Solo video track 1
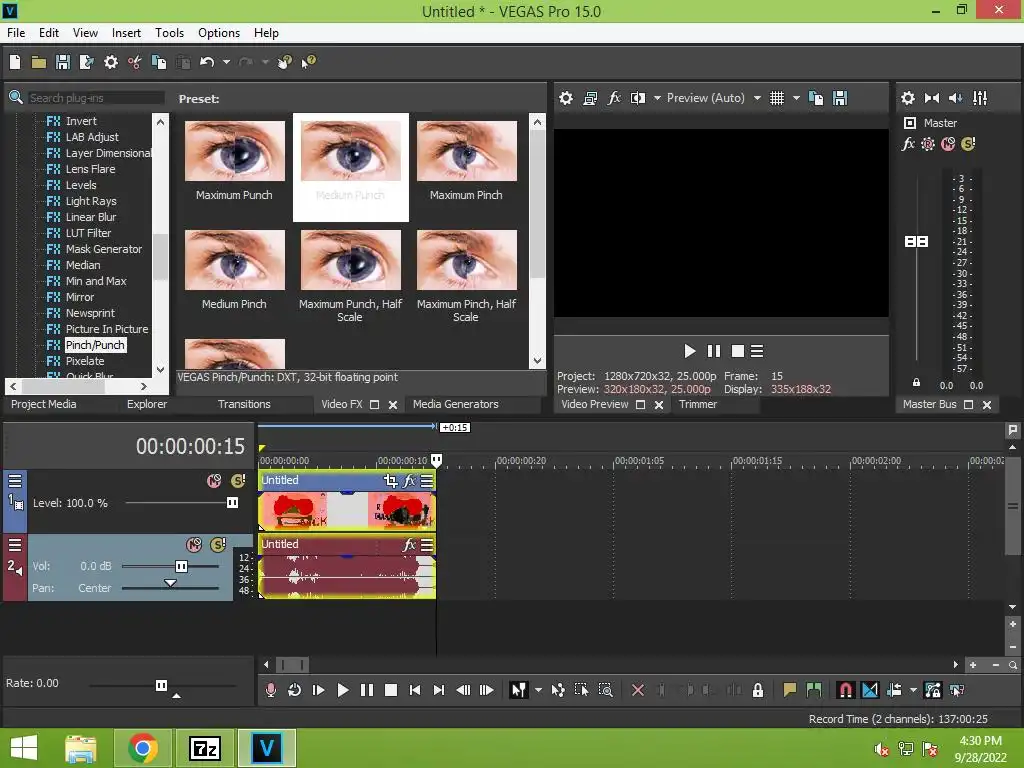Image resolution: width=1024 pixels, height=768 pixels. point(238,481)
